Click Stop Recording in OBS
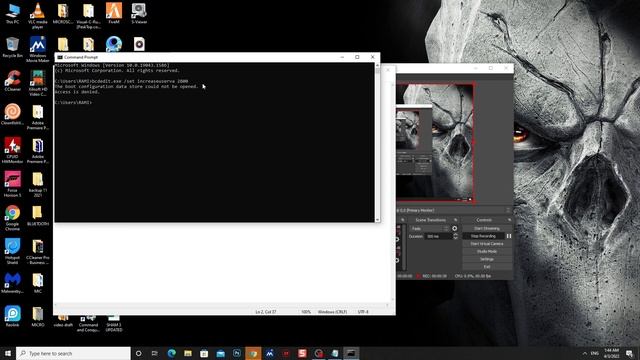Image resolution: width=640 pixels, height=360 pixels. coord(483,236)
